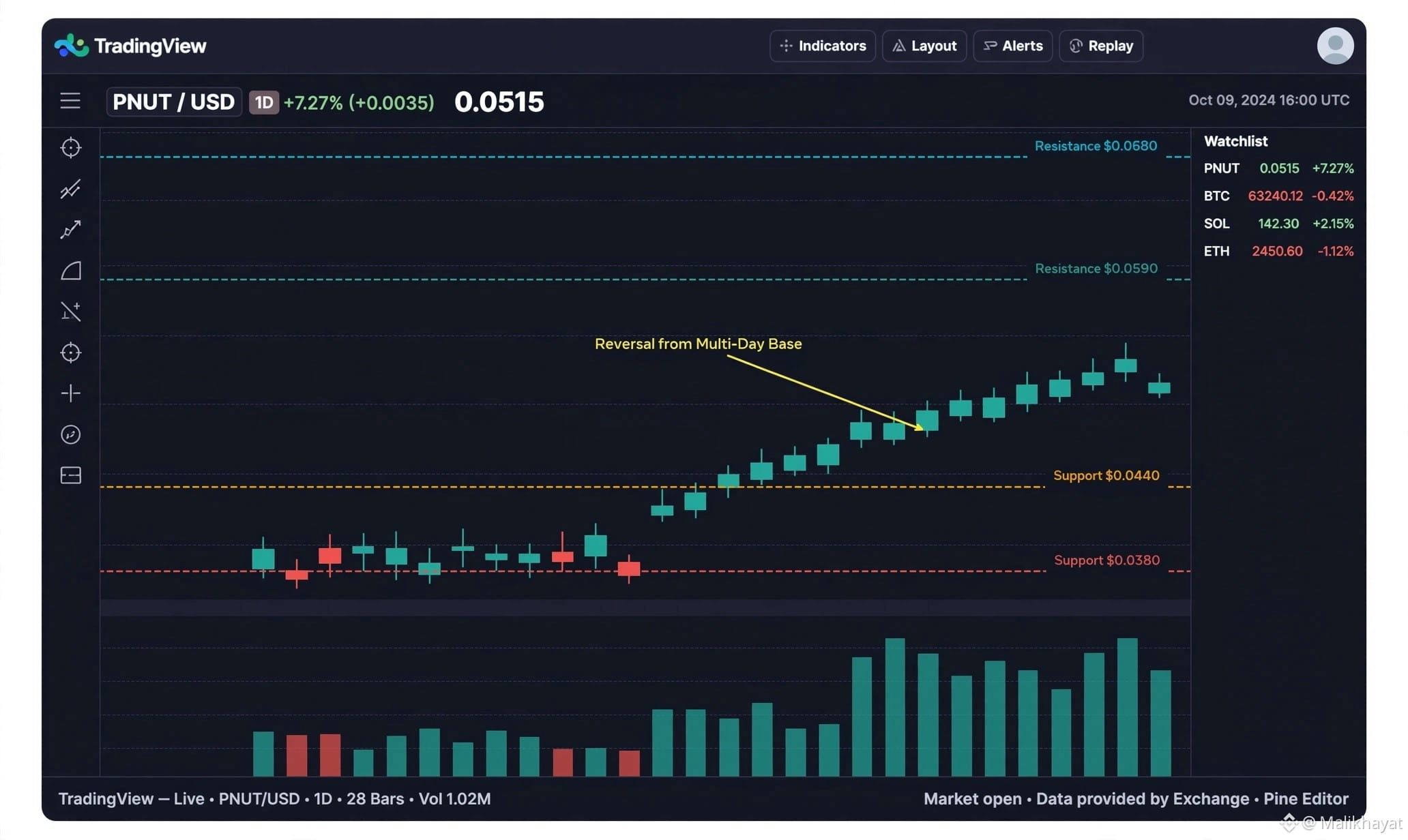Viewport: 1408px width, 840px height.
Task: Change the 1D timeframe interval
Action: point(264,102)
